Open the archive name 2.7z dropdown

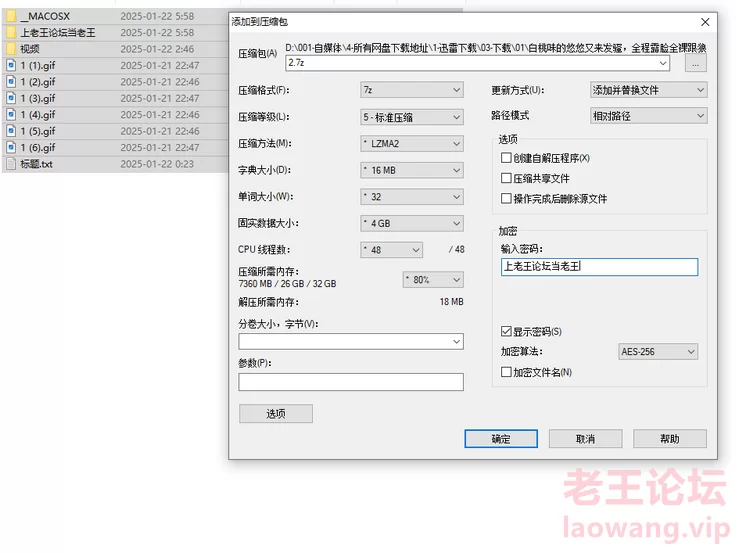[663, 63]
